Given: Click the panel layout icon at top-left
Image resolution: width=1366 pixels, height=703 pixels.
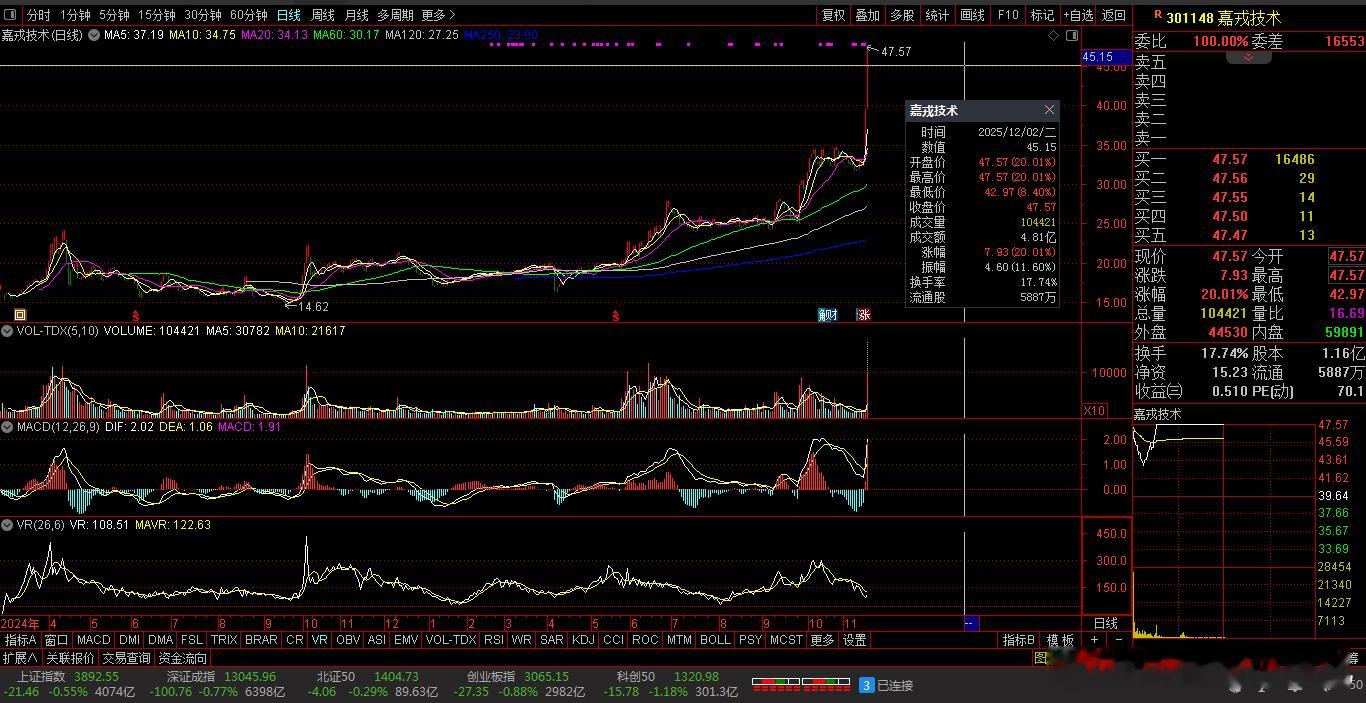Looking at the screenshot, I should tap(11, 15).
